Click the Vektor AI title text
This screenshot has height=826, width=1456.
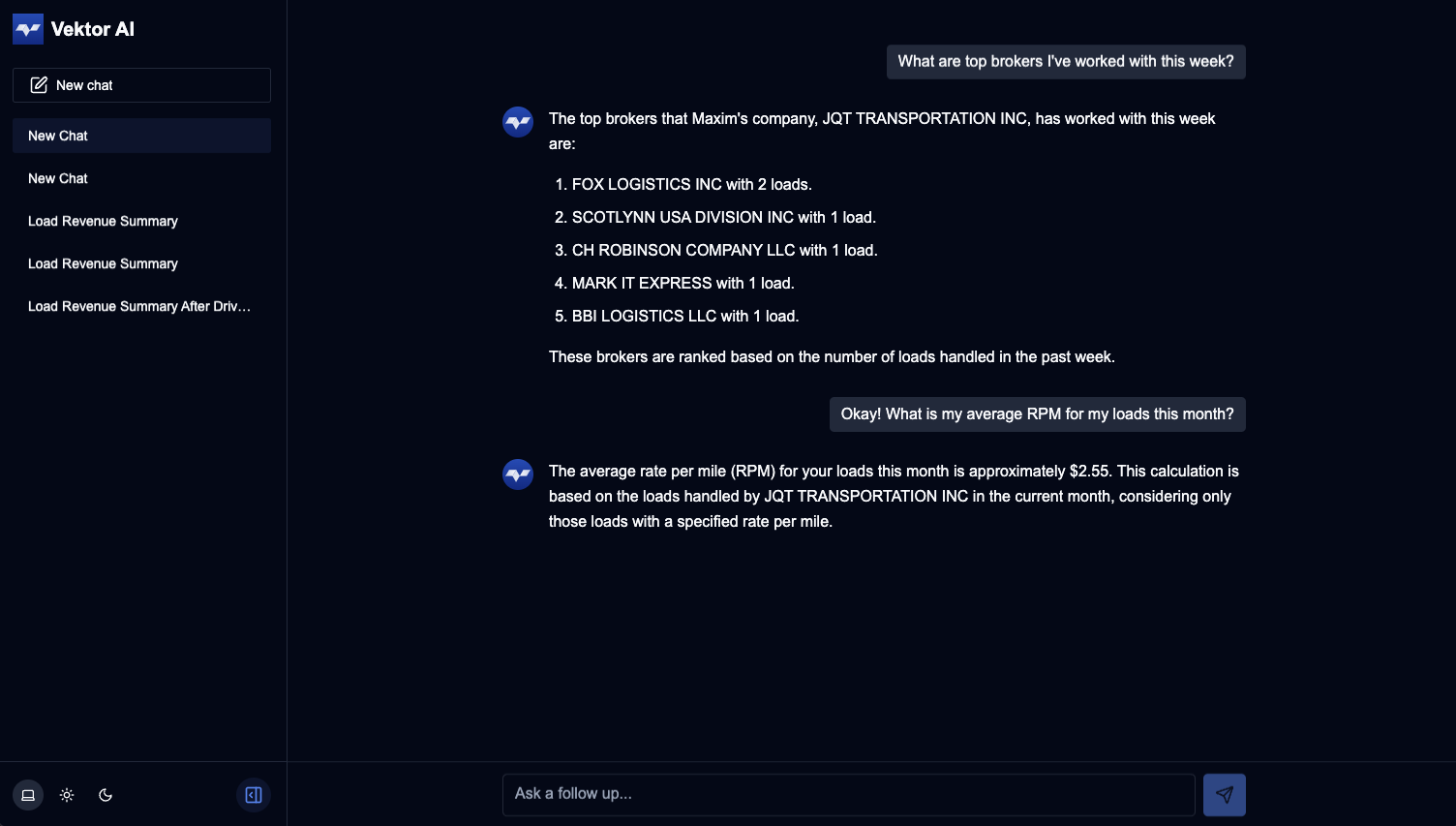pyautogui.click(x=93, y=29)
